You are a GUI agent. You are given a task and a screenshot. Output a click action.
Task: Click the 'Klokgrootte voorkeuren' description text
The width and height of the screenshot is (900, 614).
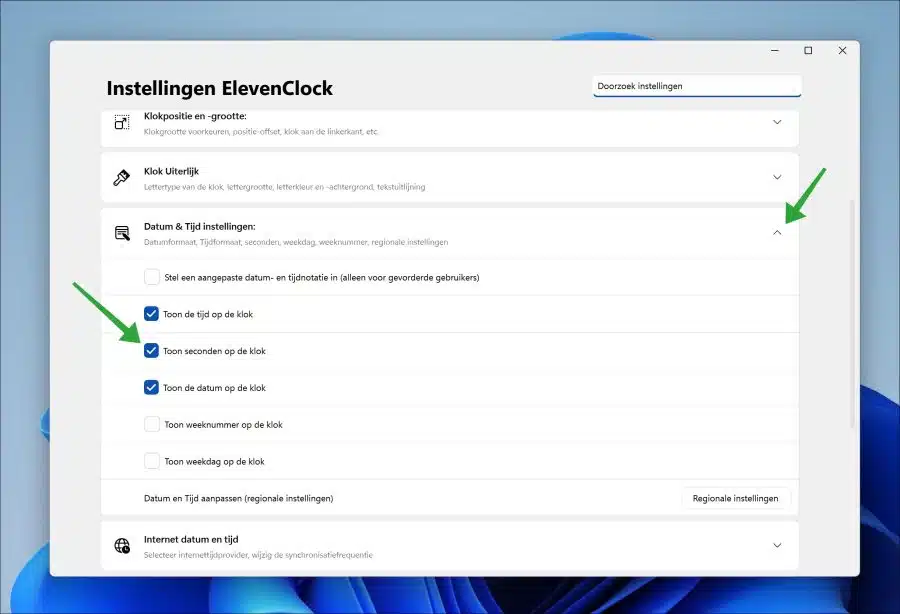click(261, 131)
